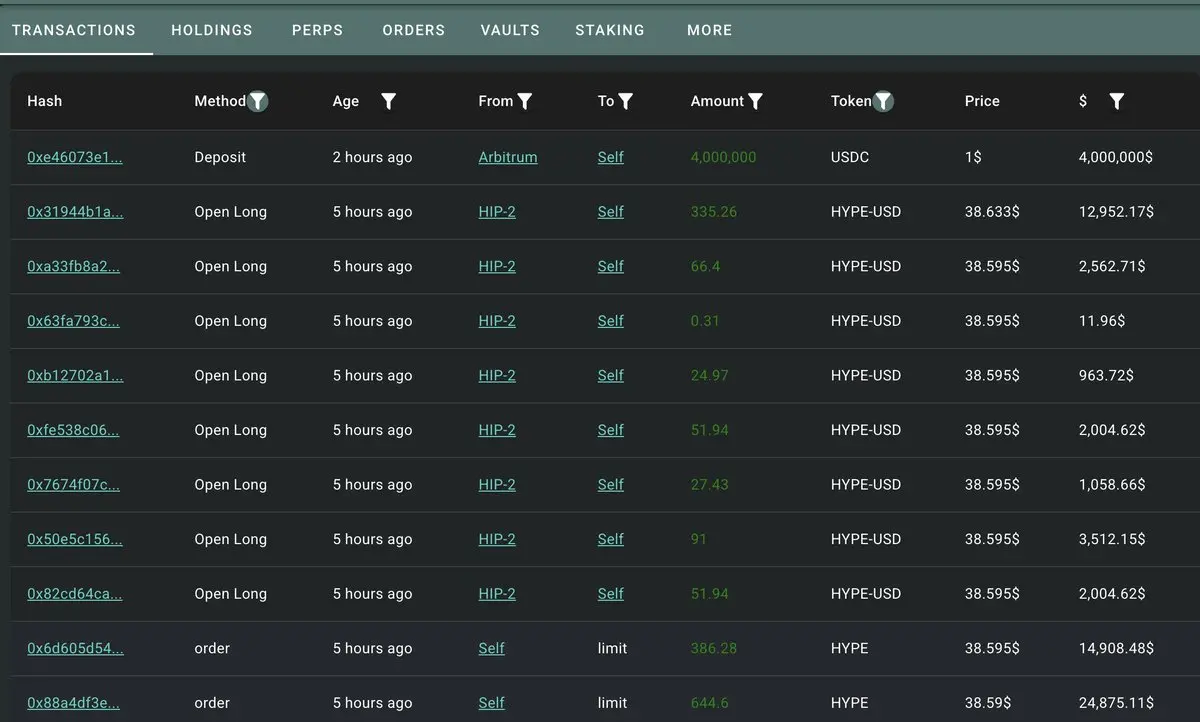Open the Perps tab

coord(317,30)
